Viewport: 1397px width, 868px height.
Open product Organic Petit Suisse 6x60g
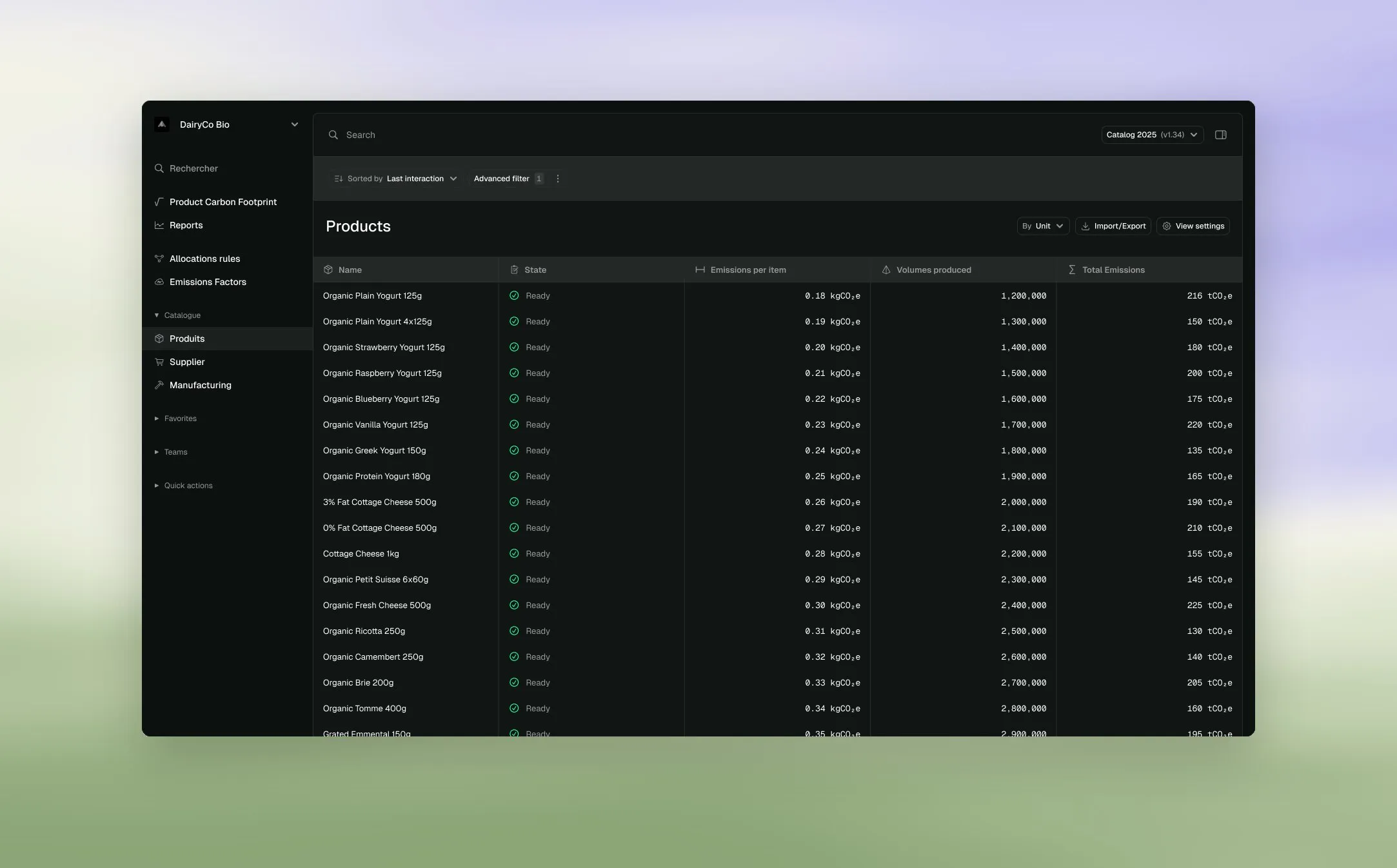tap(375, 580)
